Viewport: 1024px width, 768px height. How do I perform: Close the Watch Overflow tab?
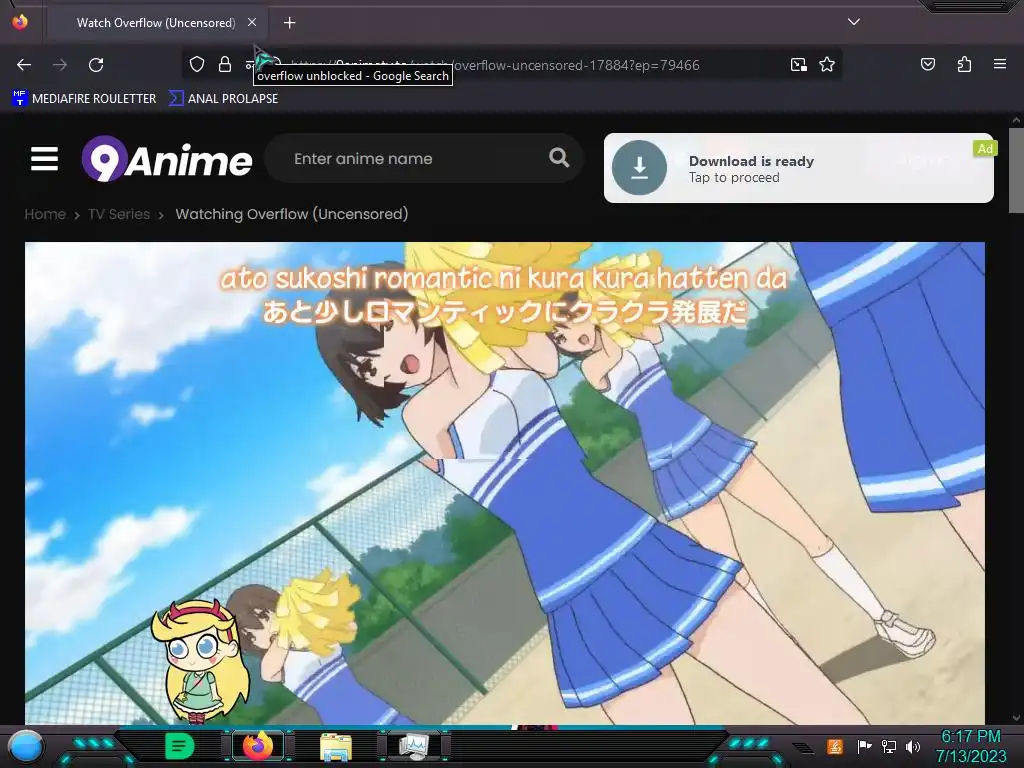tap(252, 22)
